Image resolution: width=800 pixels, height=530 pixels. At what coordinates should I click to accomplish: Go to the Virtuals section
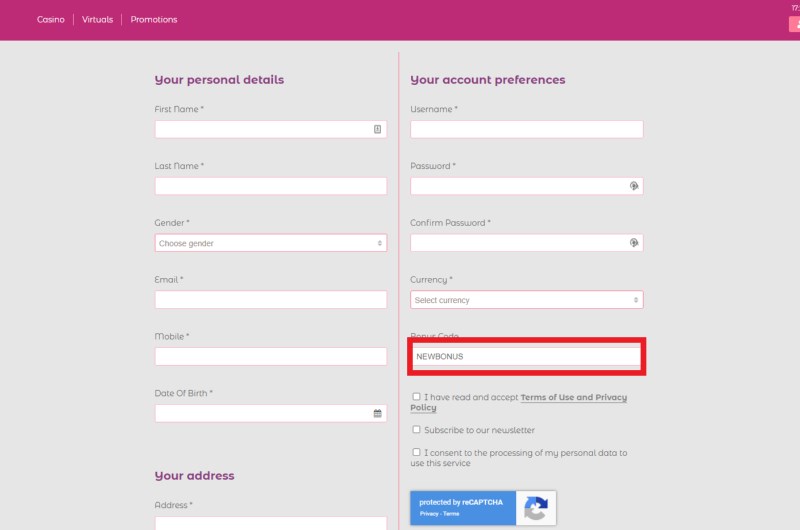click(x=97, y=19)
